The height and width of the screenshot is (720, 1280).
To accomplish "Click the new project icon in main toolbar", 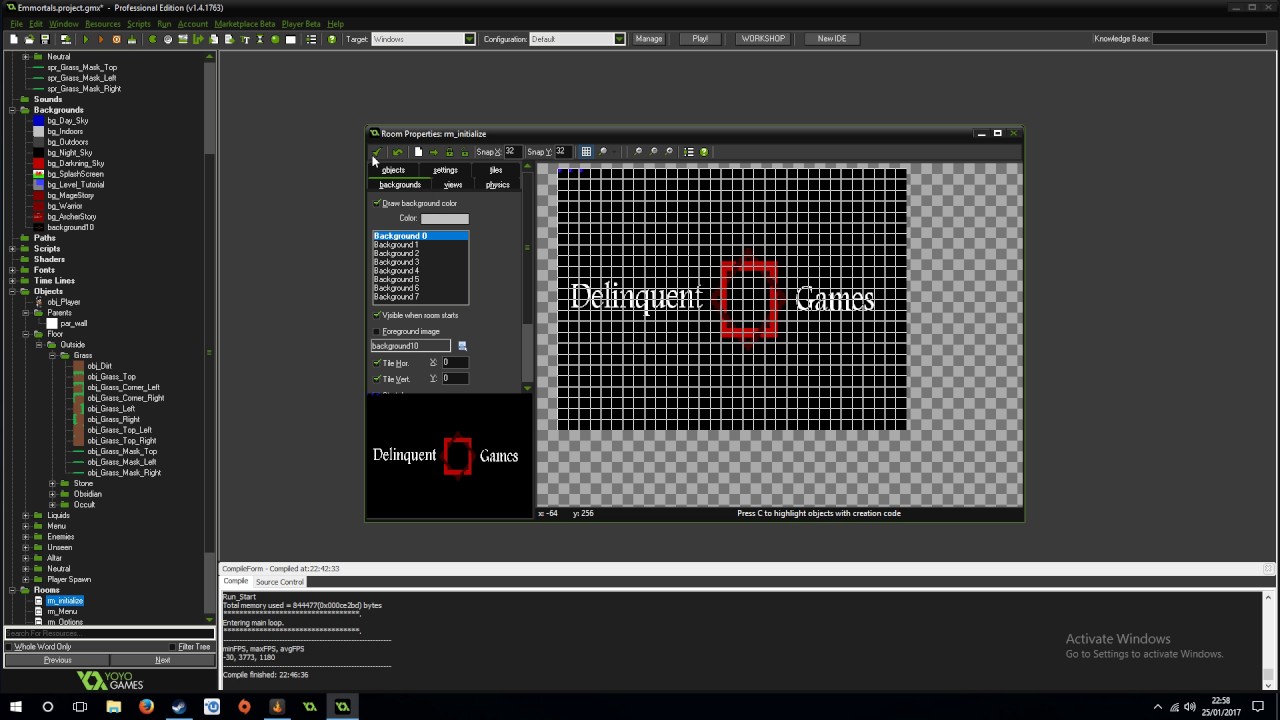I will point(14,39).
